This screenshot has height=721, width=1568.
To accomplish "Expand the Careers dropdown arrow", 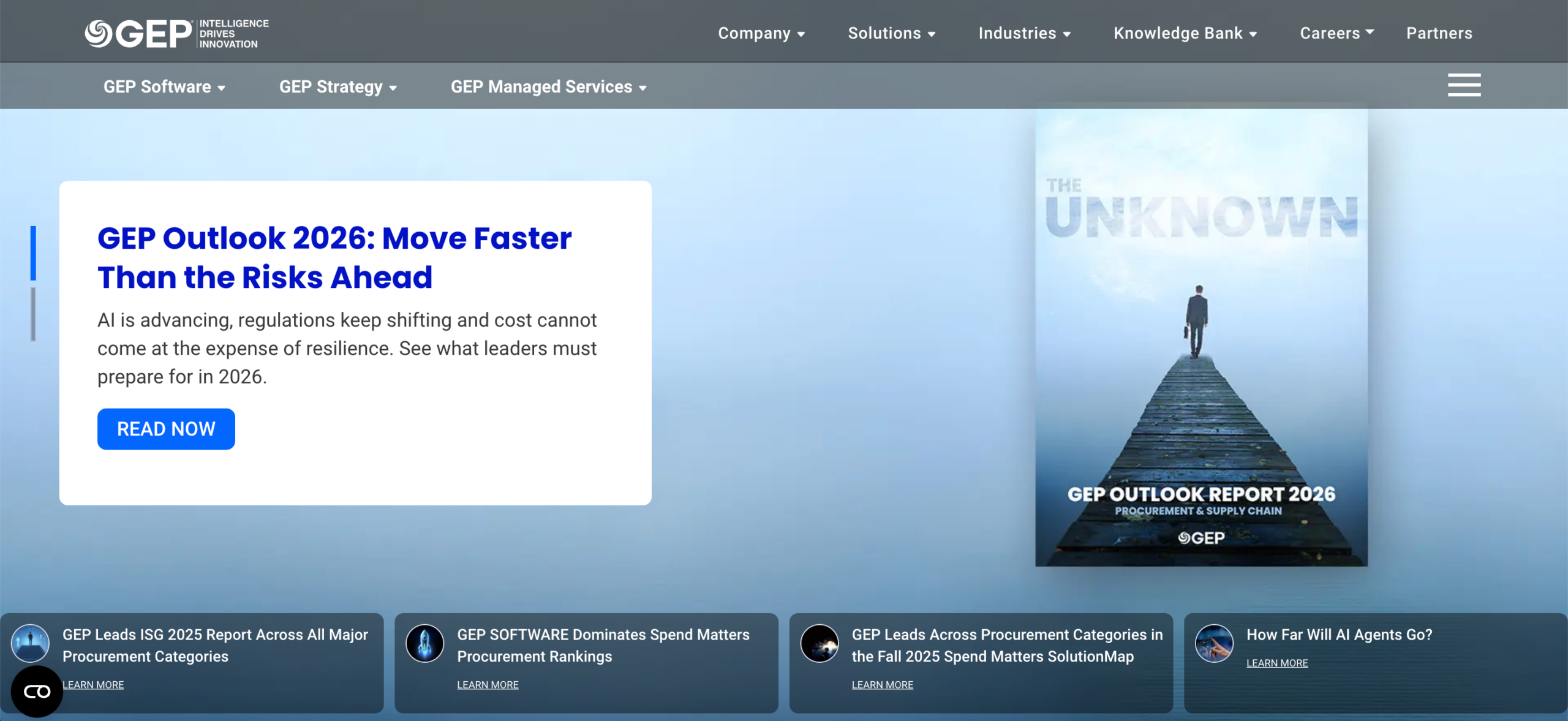I will (x=1370, y=32).
